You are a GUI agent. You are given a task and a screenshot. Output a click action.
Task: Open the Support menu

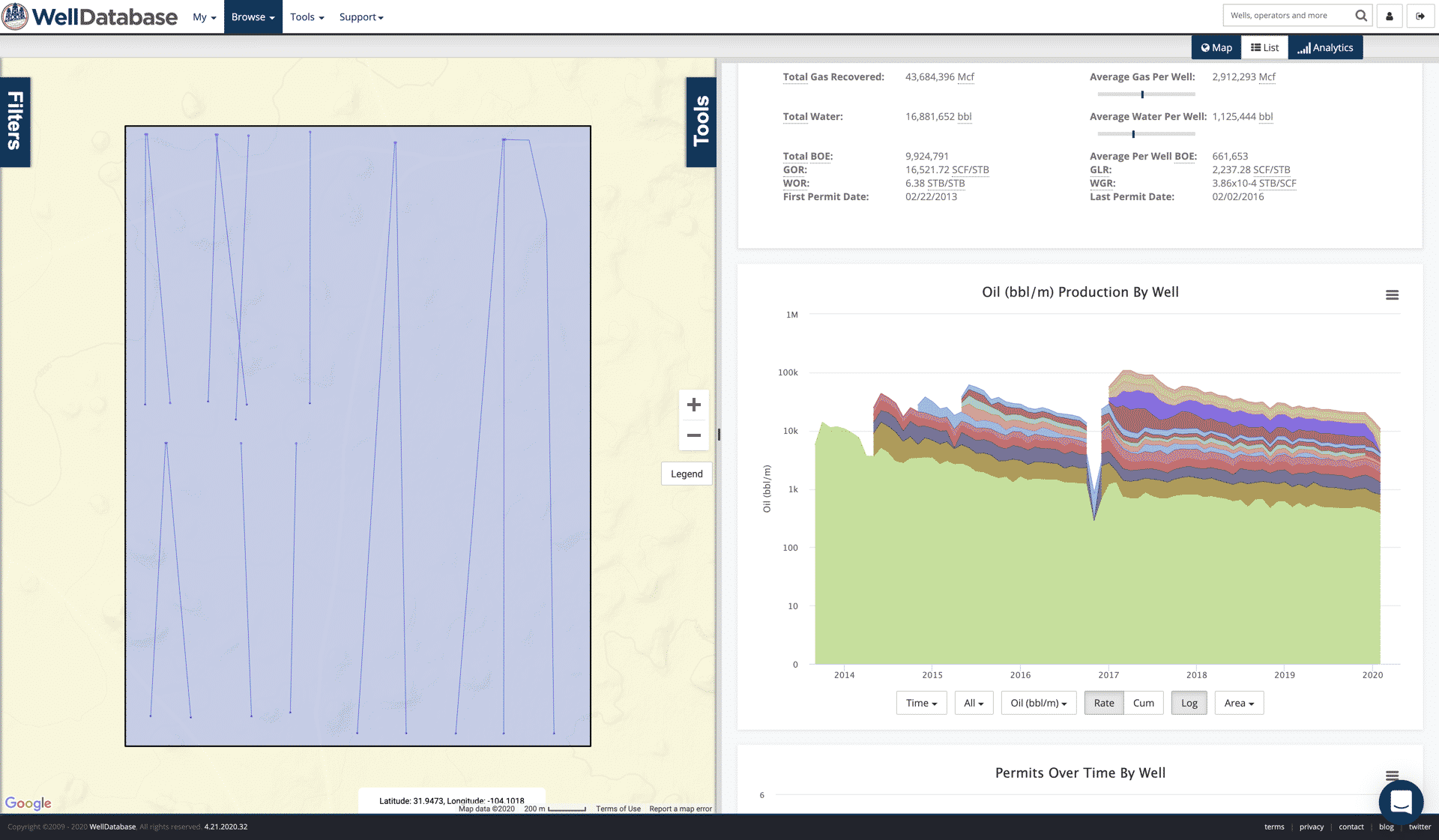click(x=361, y=16)
